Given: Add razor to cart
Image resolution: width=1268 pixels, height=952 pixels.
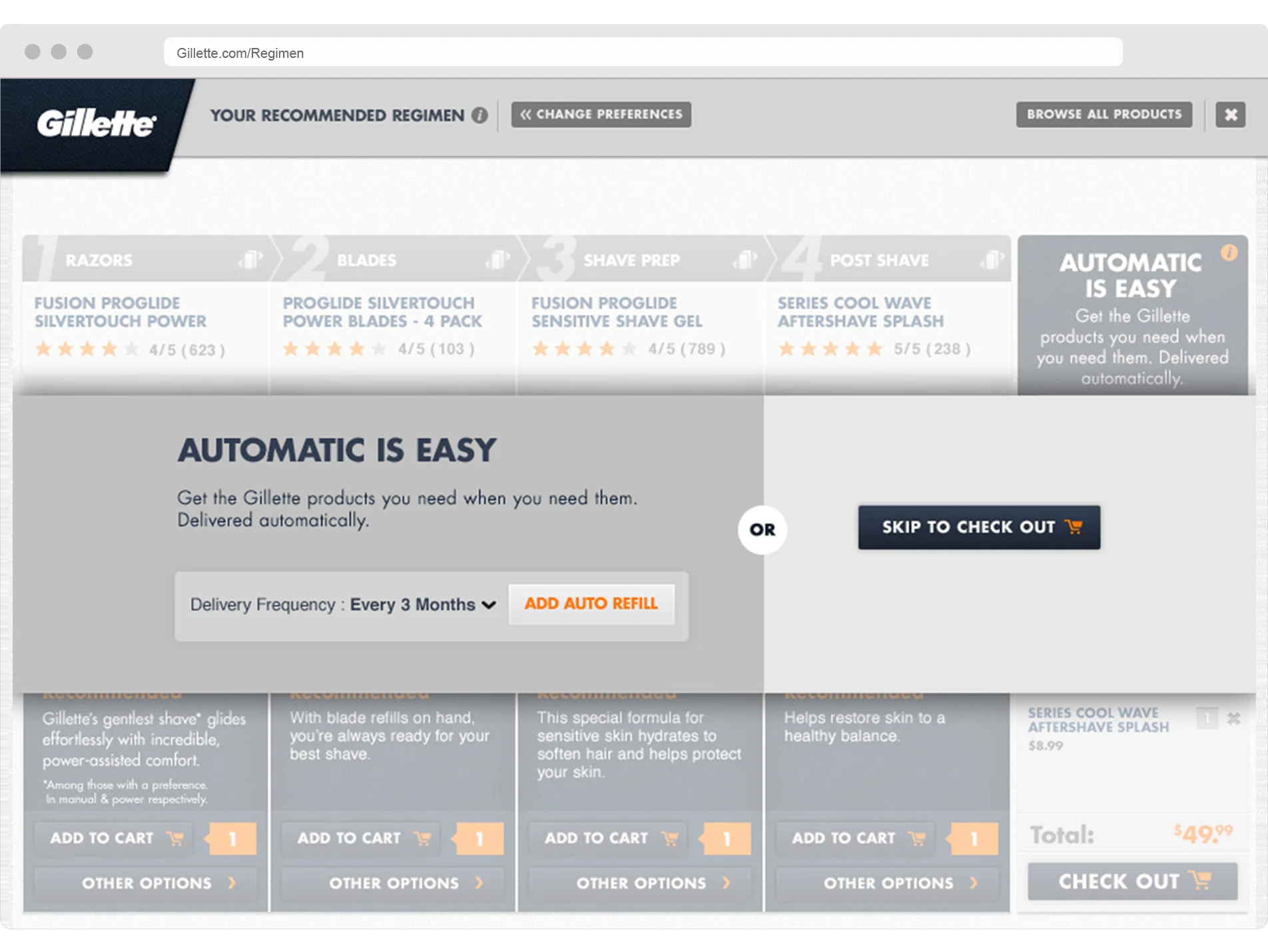Looking at the screenshot, I should coord(114,838).
